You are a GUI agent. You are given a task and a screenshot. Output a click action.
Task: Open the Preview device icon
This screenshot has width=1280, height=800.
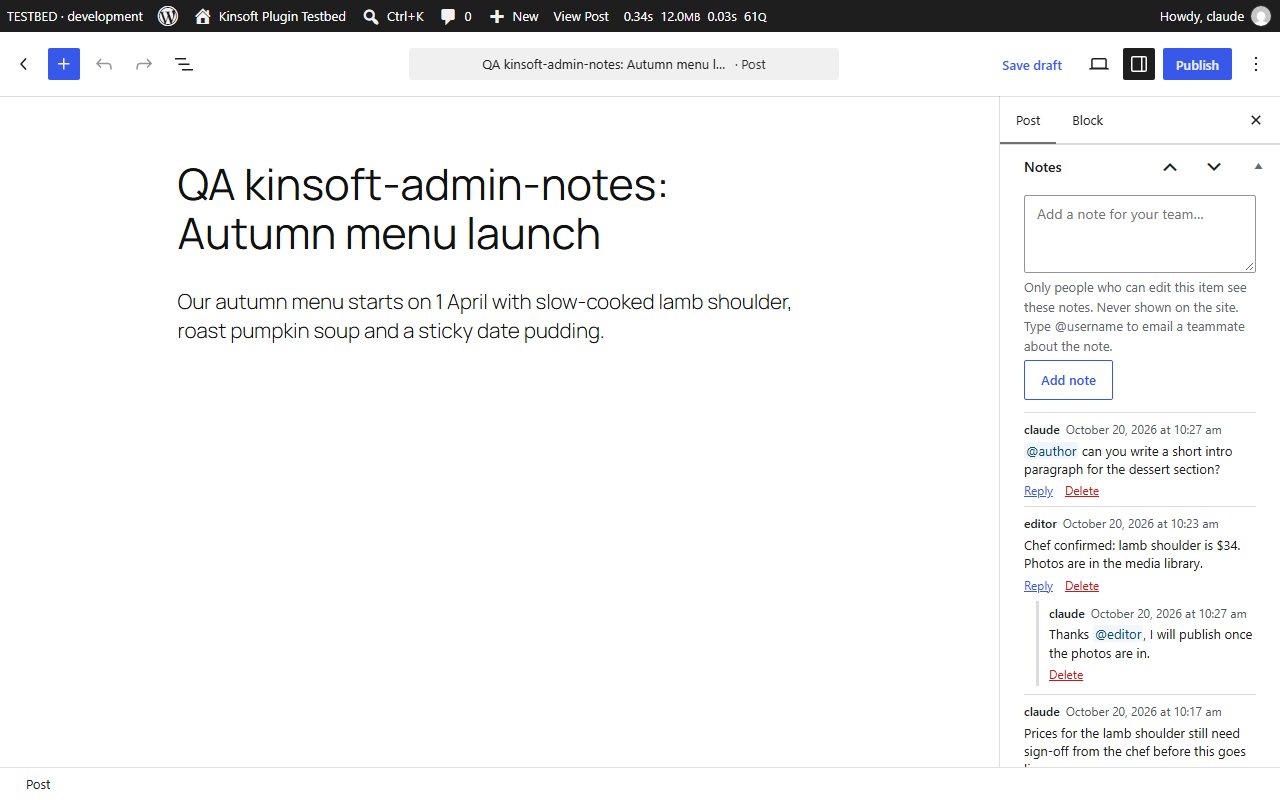pos(1099,64)
